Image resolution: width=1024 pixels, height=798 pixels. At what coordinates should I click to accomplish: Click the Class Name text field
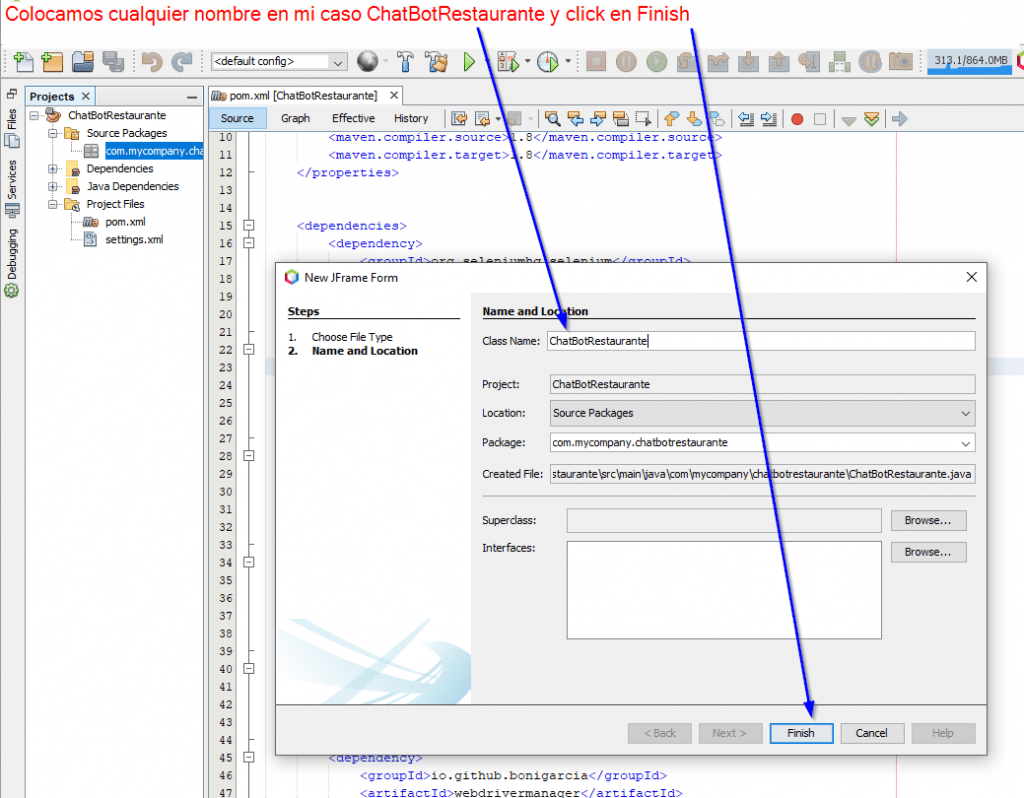(x=760, y=341)
